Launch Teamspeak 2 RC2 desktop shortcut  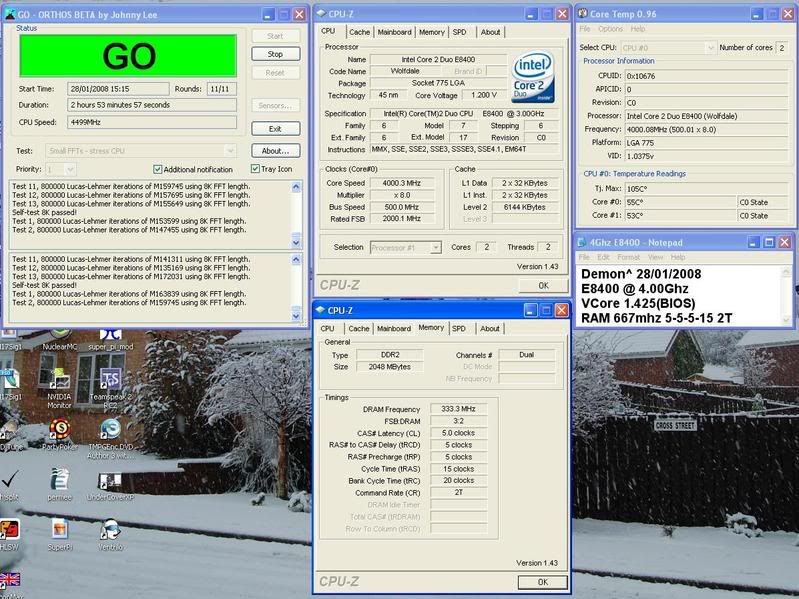(x=111, y=388)
